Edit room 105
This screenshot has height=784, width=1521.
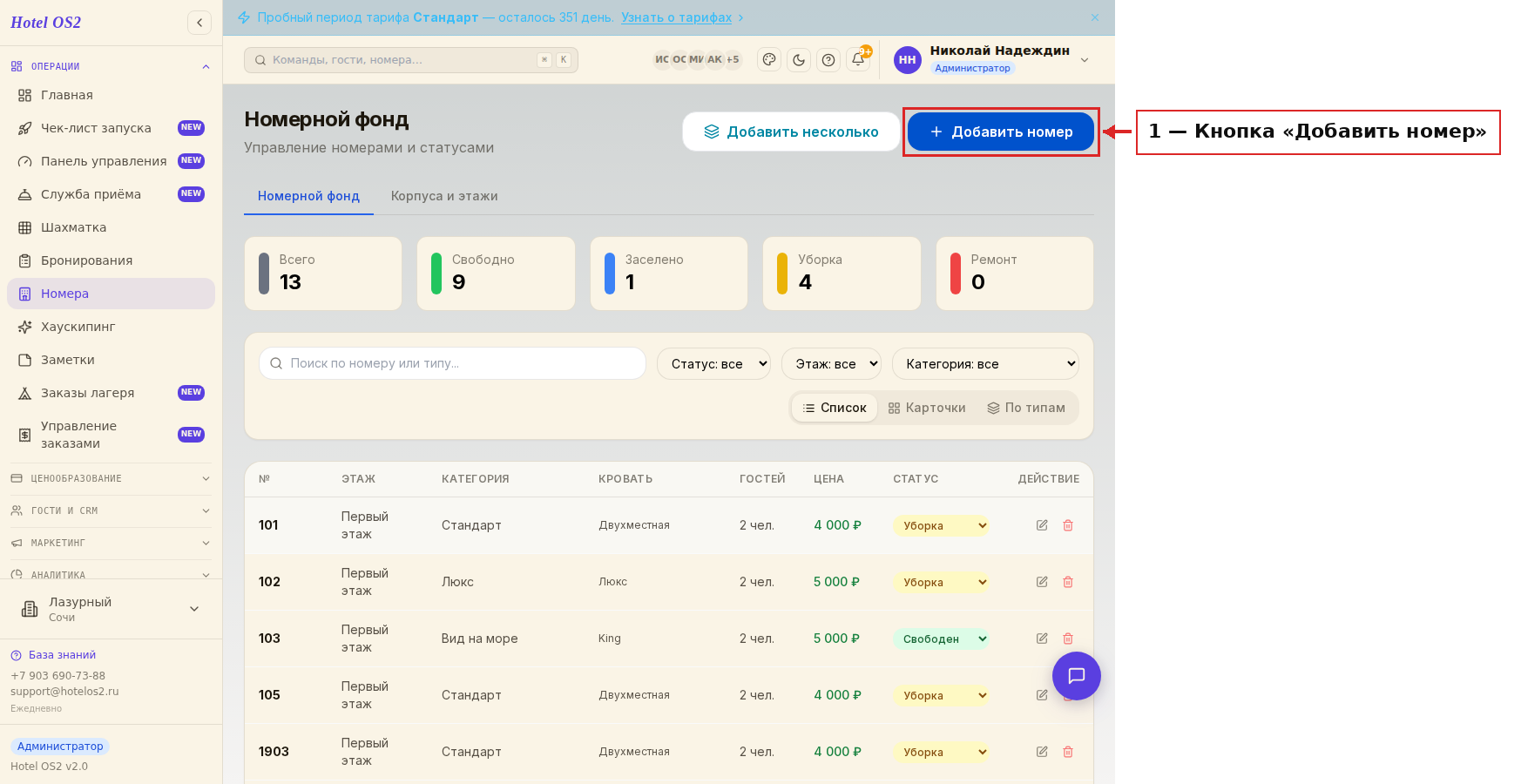pos(1042,695)
